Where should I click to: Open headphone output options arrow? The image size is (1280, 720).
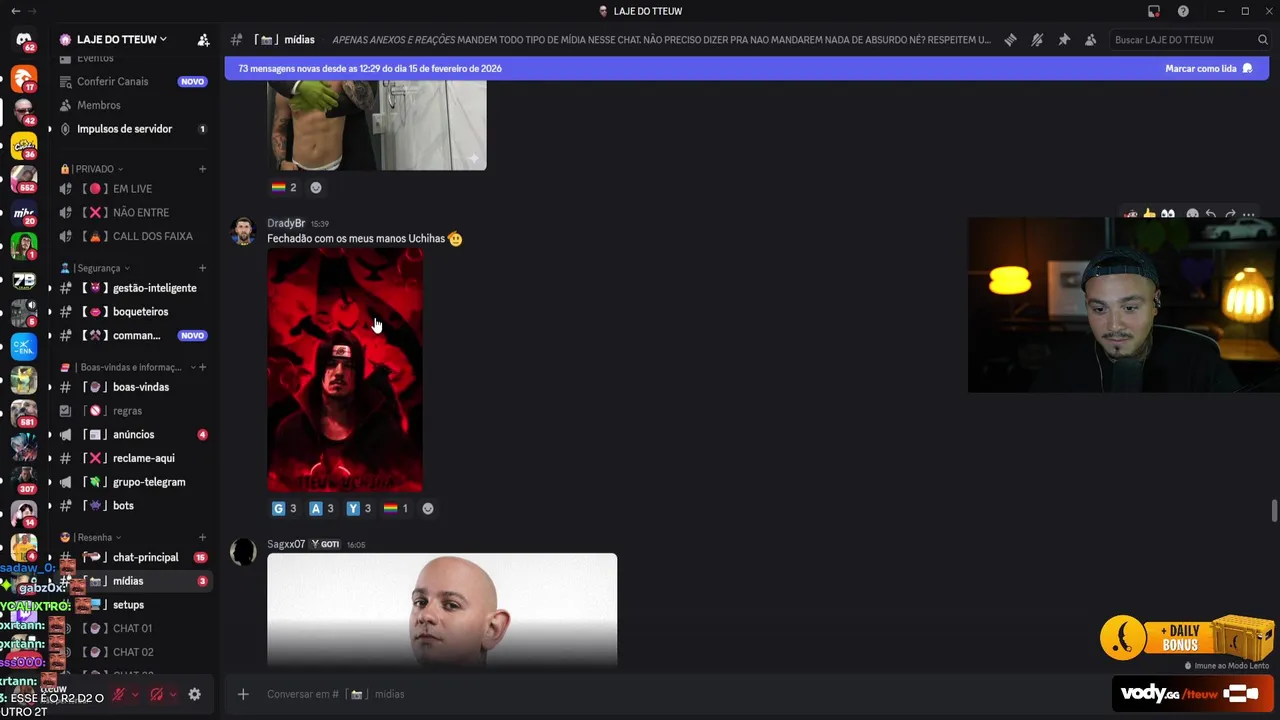174,694
